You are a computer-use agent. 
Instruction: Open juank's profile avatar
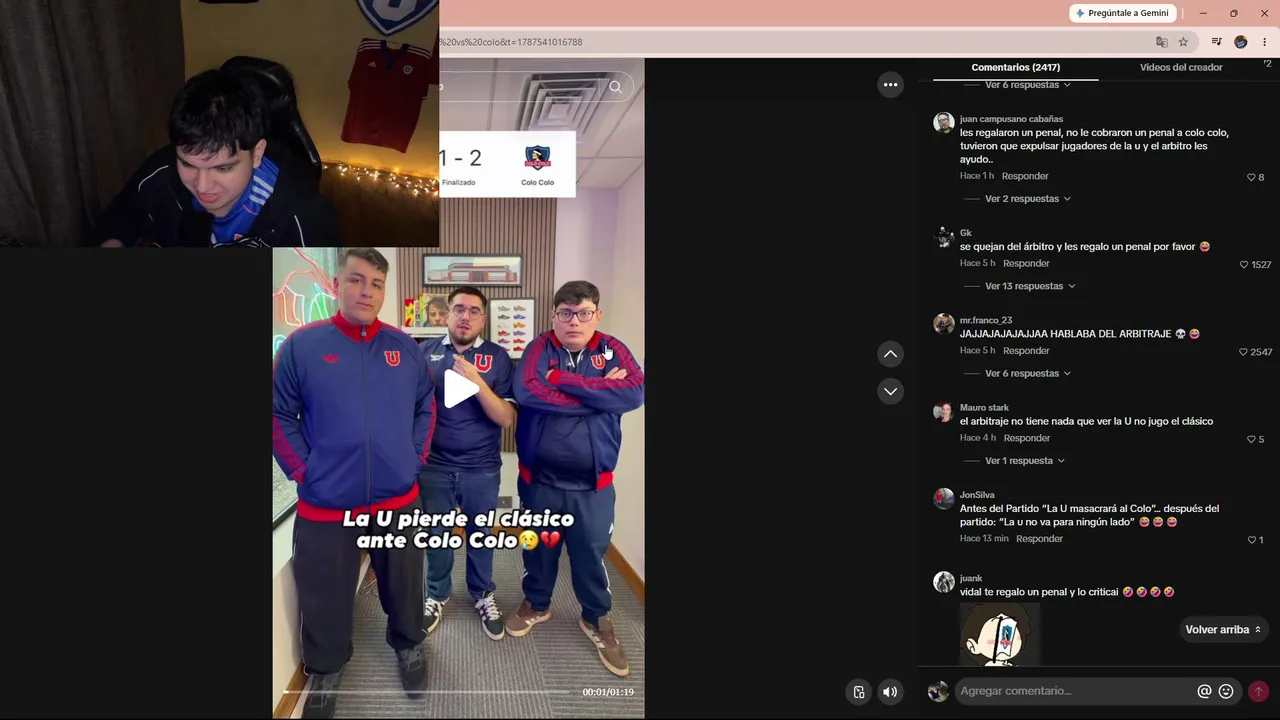tap(944, 582)
